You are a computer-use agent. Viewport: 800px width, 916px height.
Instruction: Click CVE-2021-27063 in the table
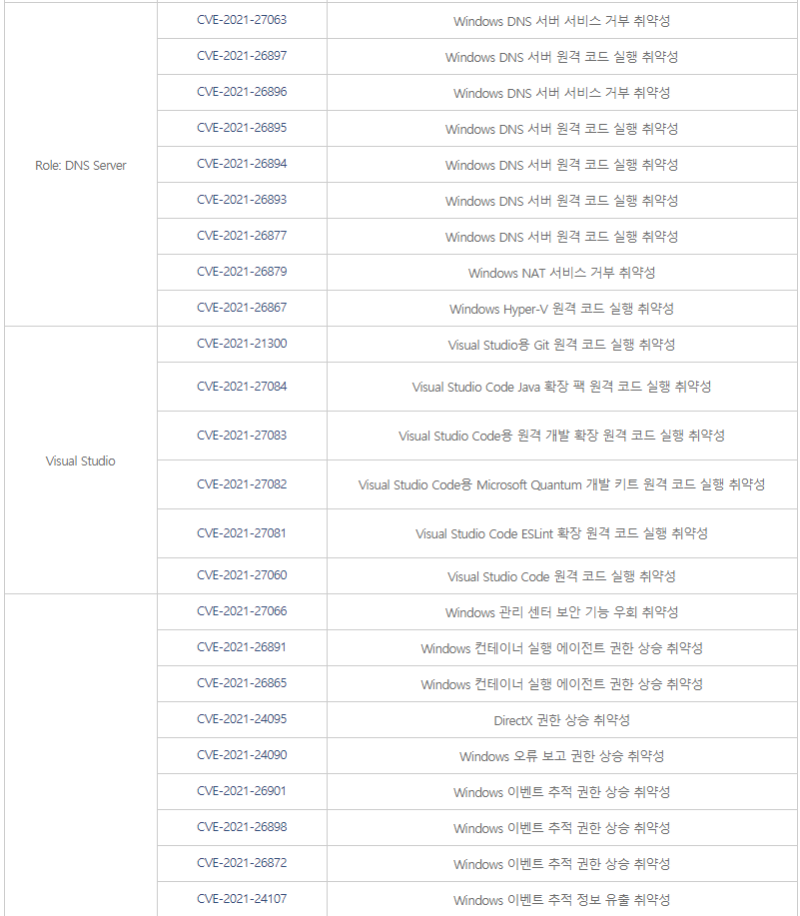241,20
